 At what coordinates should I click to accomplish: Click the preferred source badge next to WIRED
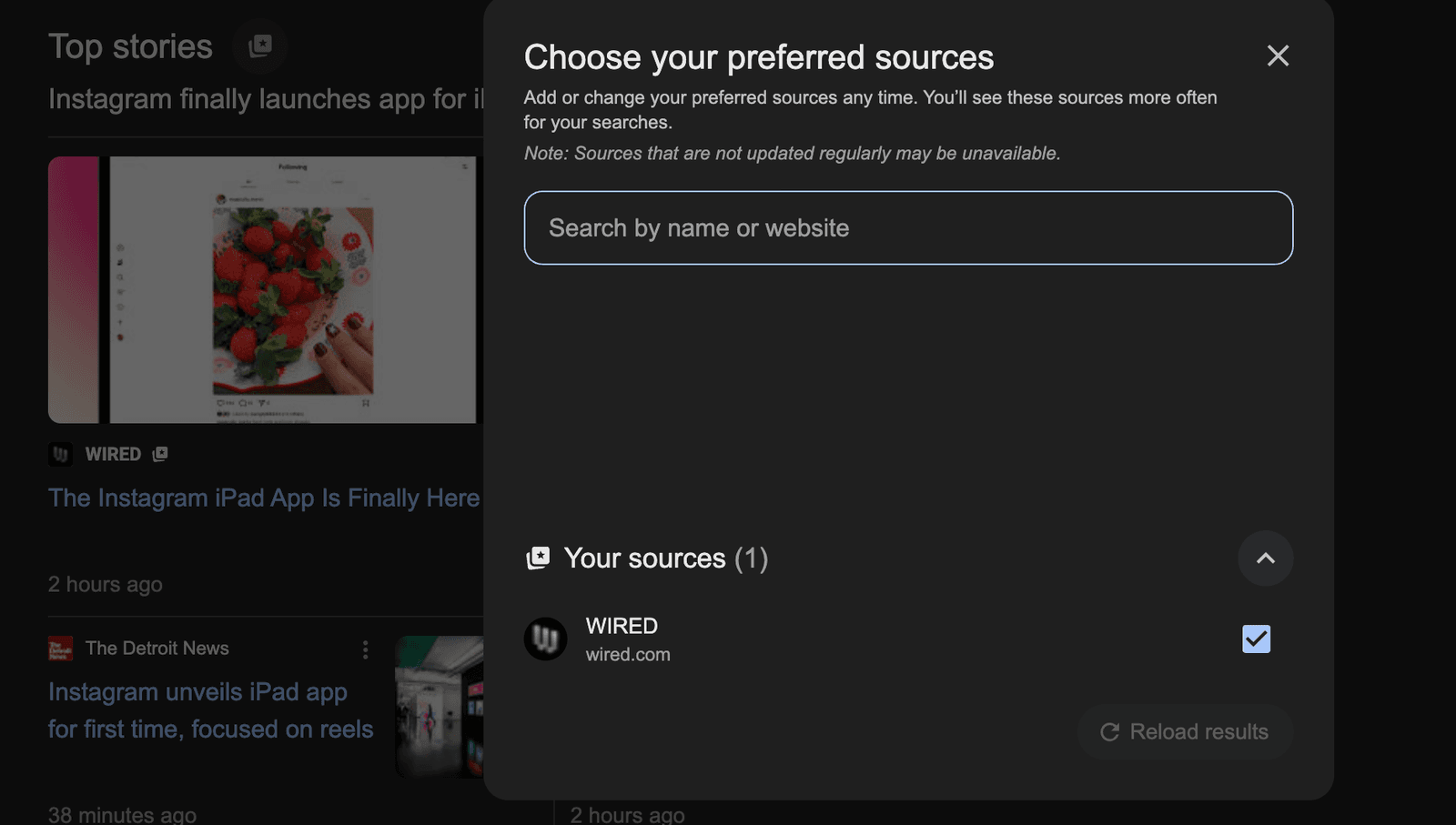(x=160, y=454)
